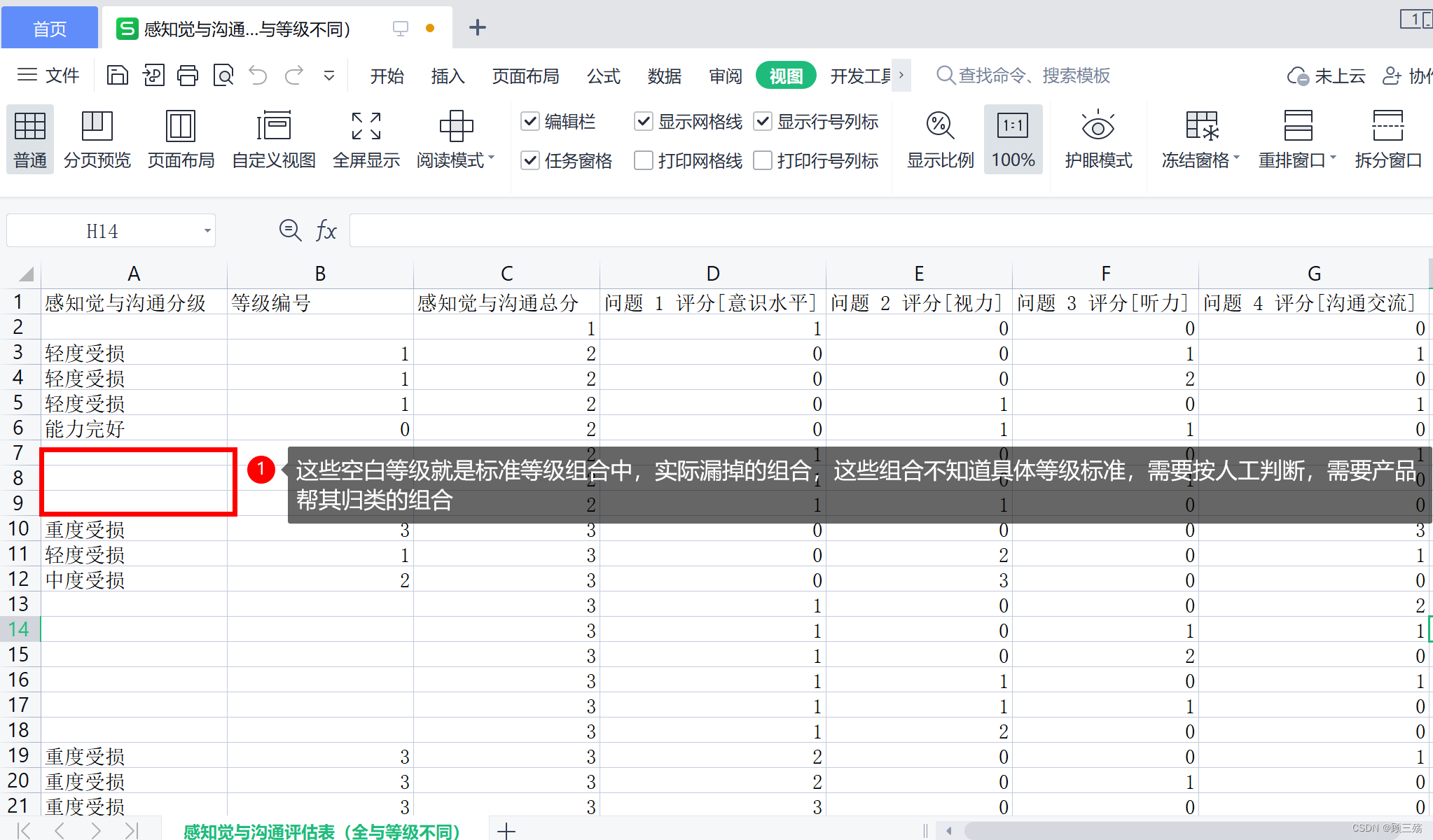
Task: Click cell A12 中度受损
Action: 134,580
